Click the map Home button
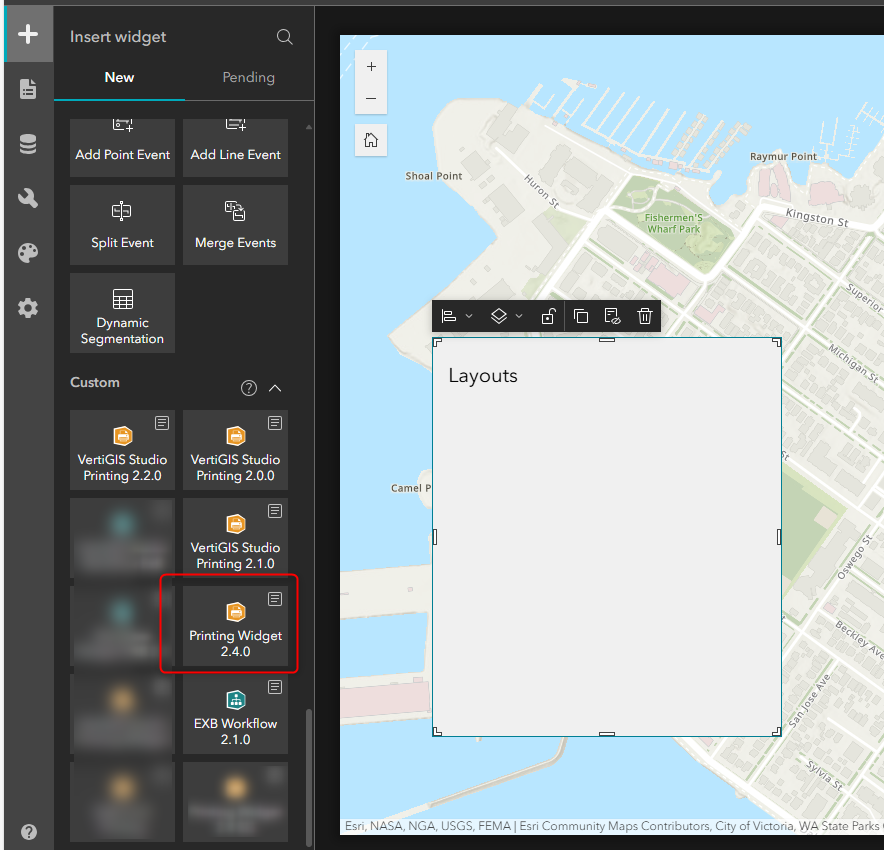 pyautogui.click(x=371, y=140)
